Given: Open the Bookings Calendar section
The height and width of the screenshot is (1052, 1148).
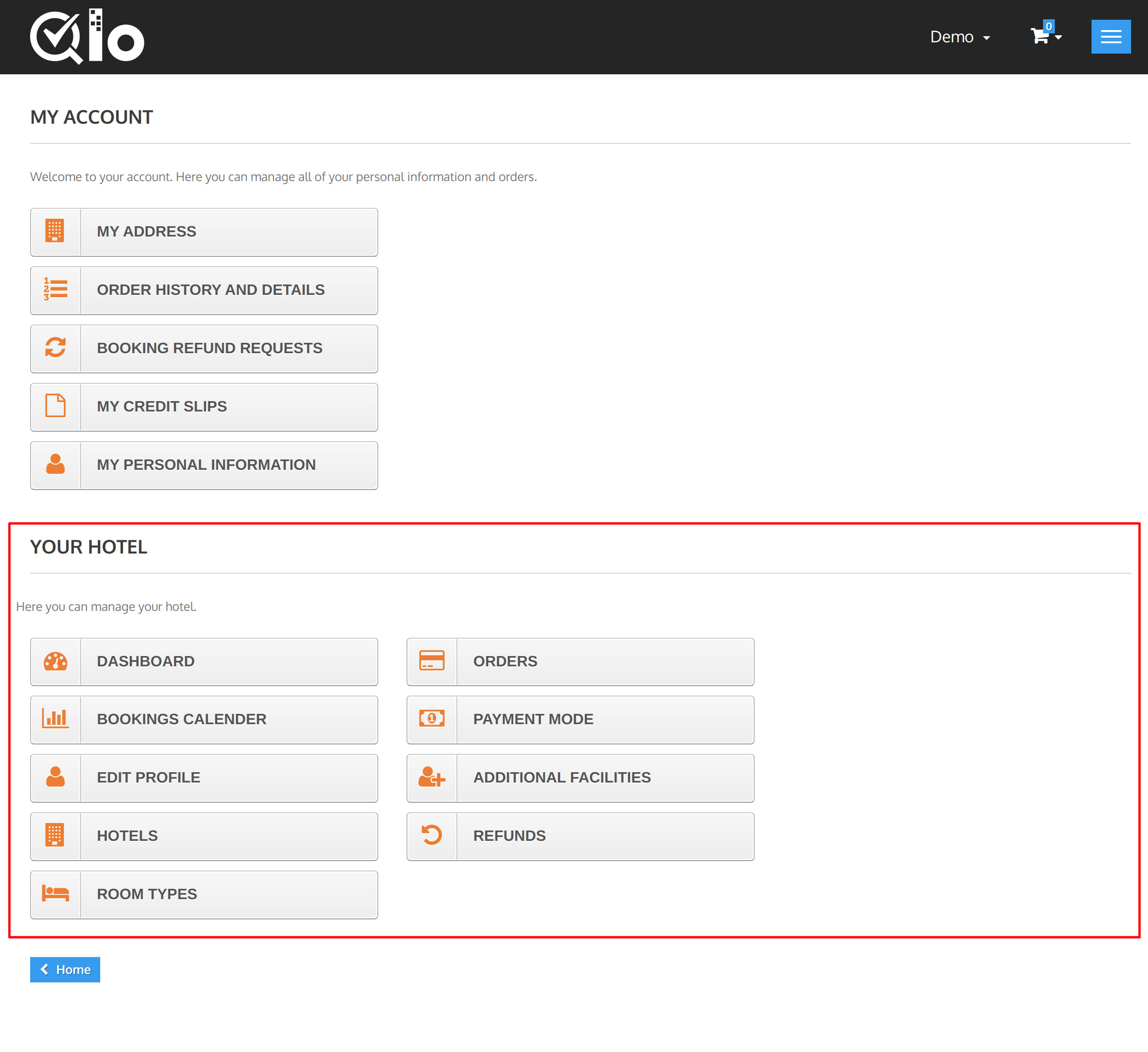Looking at the screenshot, I should click(204, 719).
